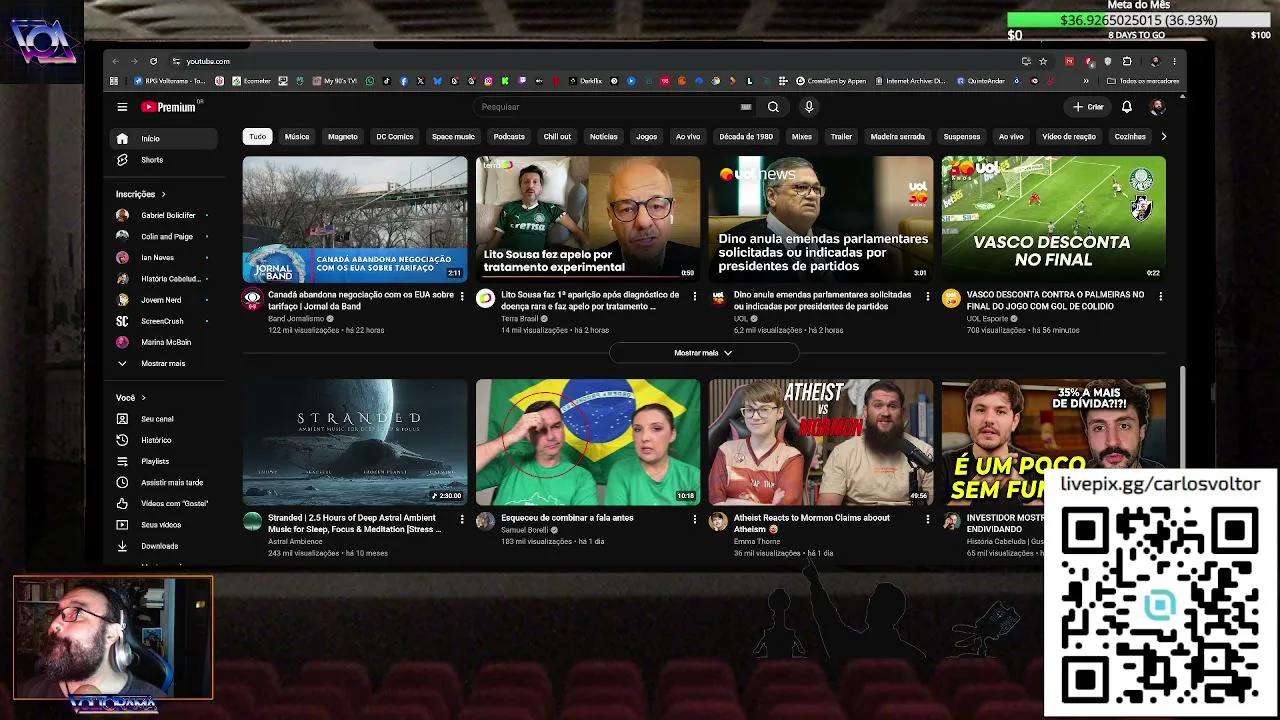1280x720 pixels.
Task: Select the Space music filter chip
Action: click(453, 136)
